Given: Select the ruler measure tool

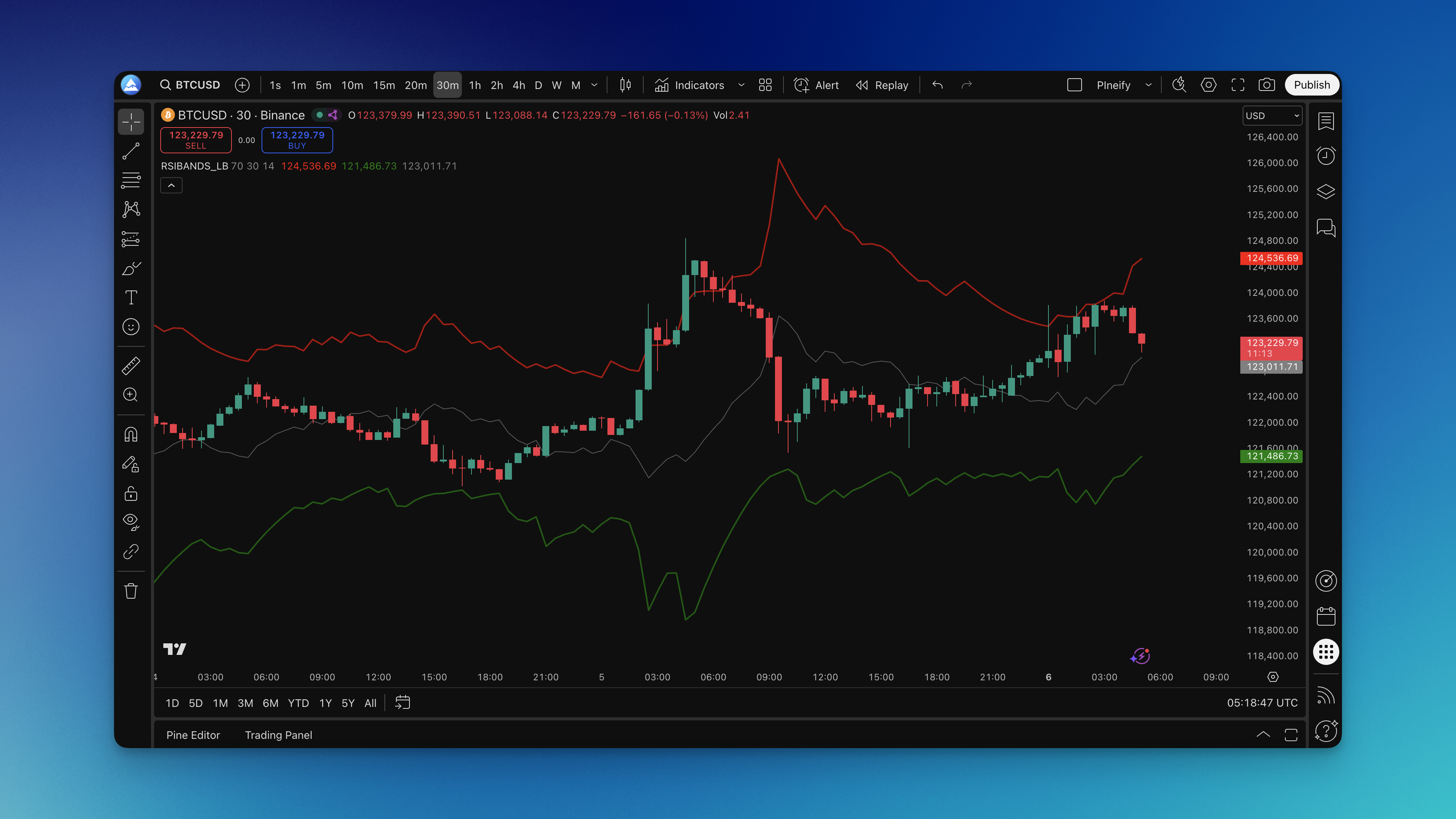Looking at the screenshot, I should (x=131, y=365).
